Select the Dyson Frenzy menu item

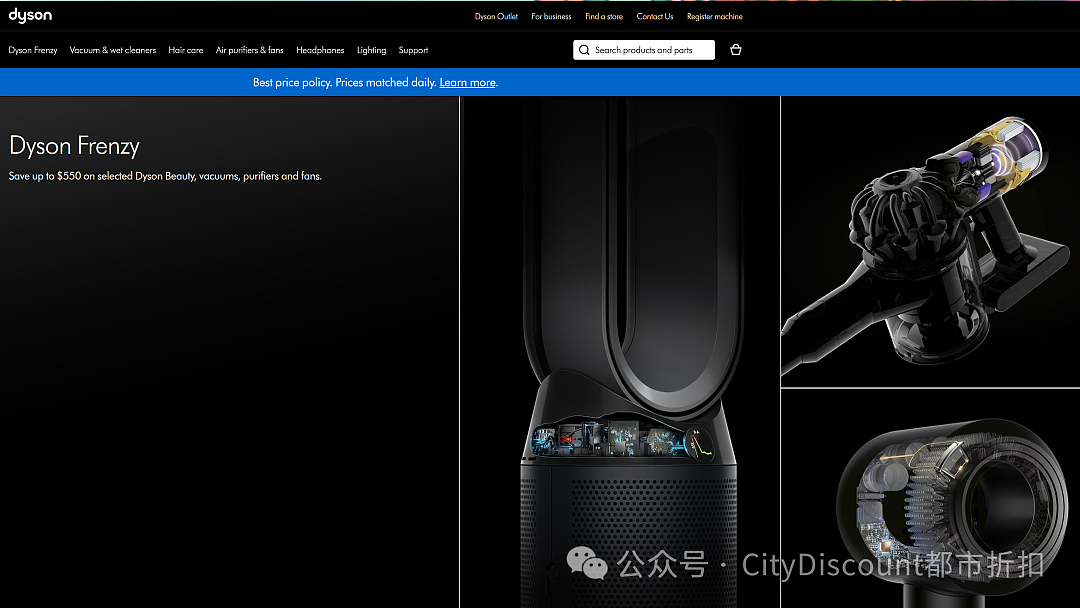[x=33, y=50]
